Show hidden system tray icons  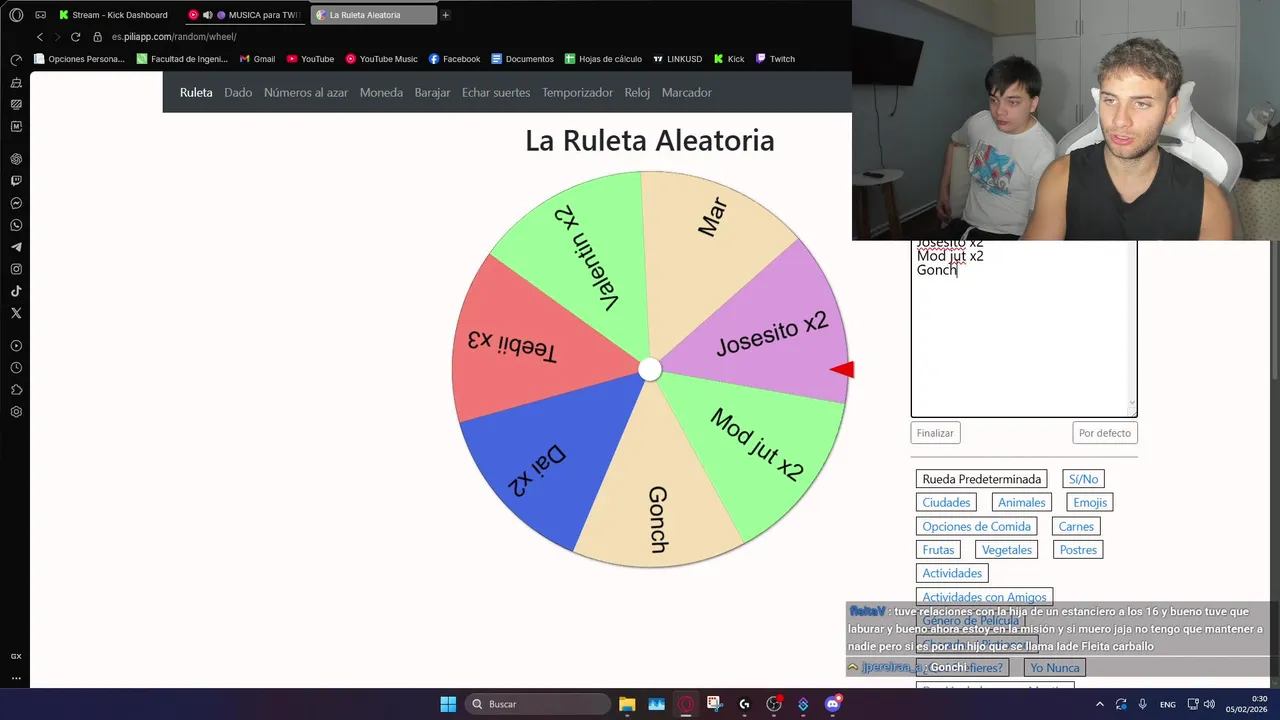[1100, 704]
